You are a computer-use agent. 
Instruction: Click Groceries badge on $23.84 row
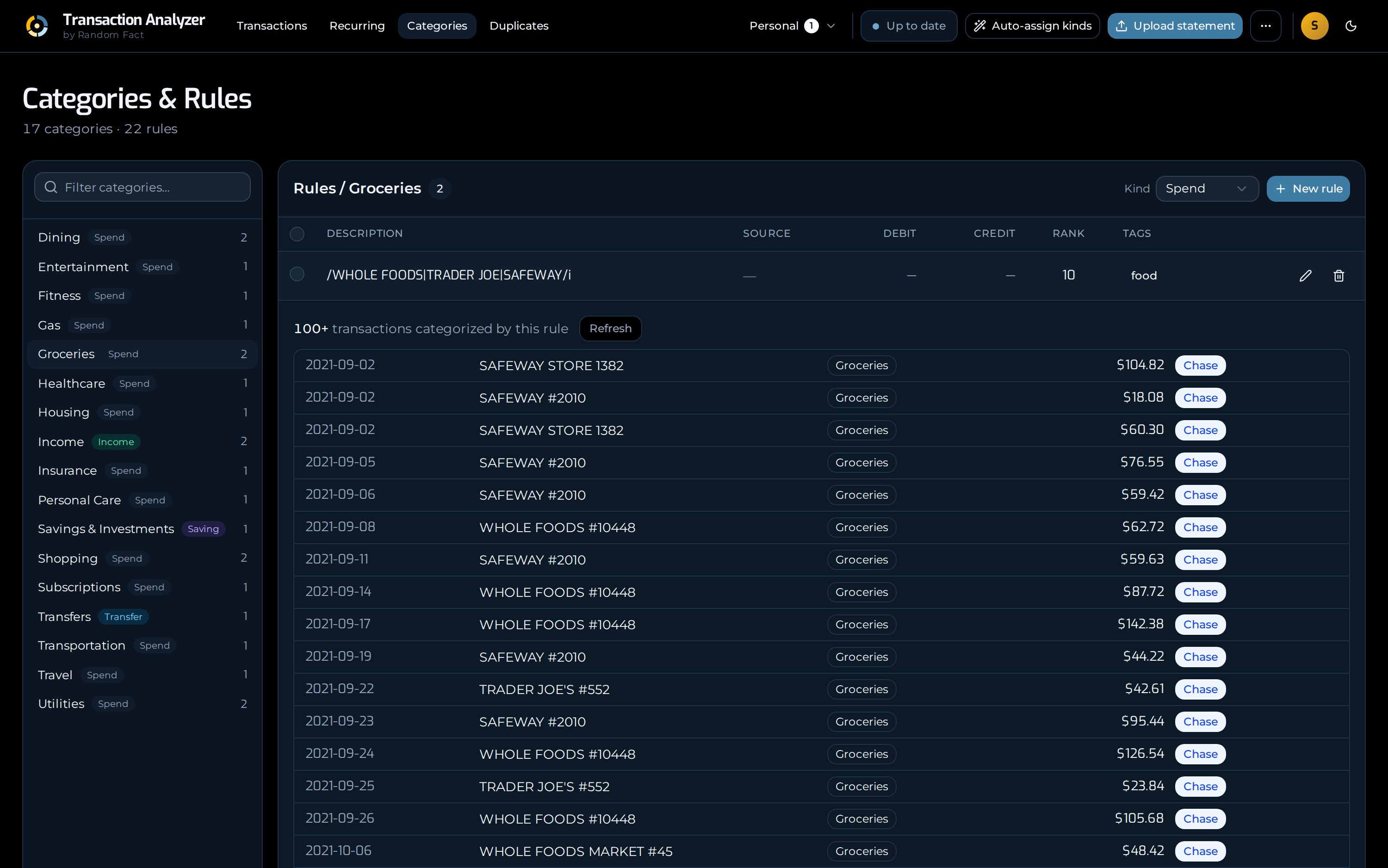[x=861, y=787]
